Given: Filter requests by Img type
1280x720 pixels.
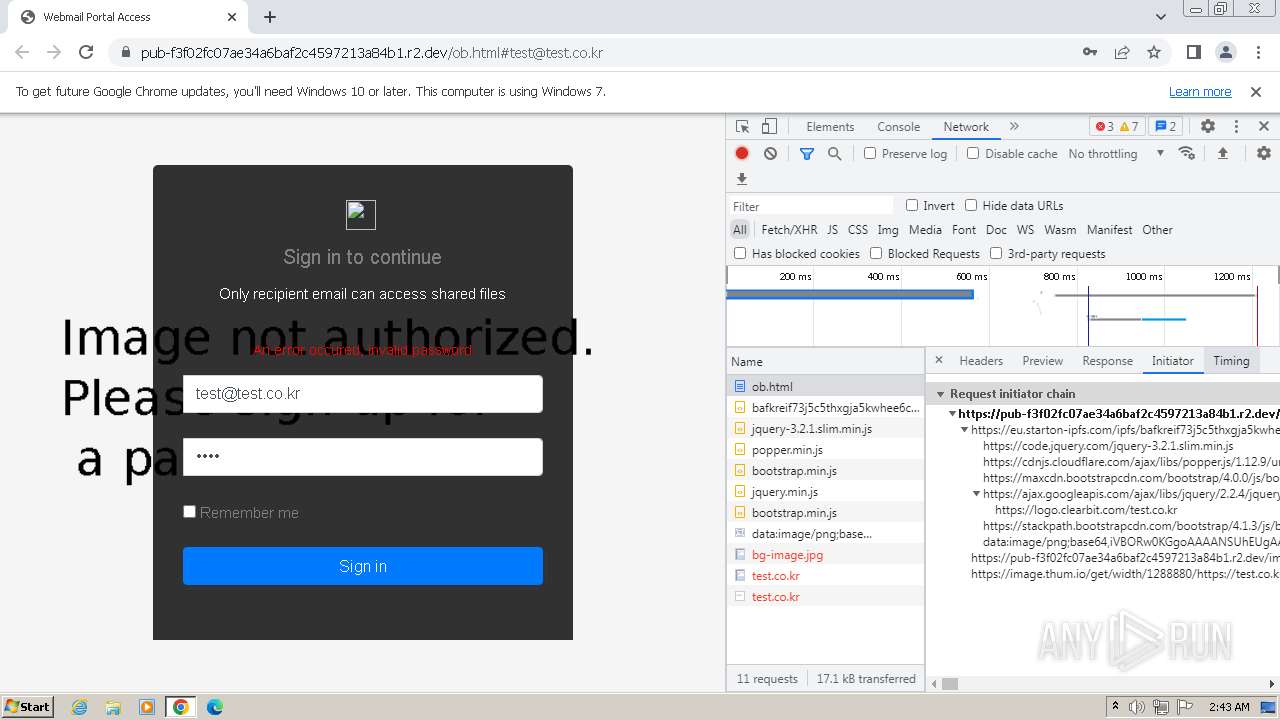Looking at the screenshot, I should pos(888,229).
